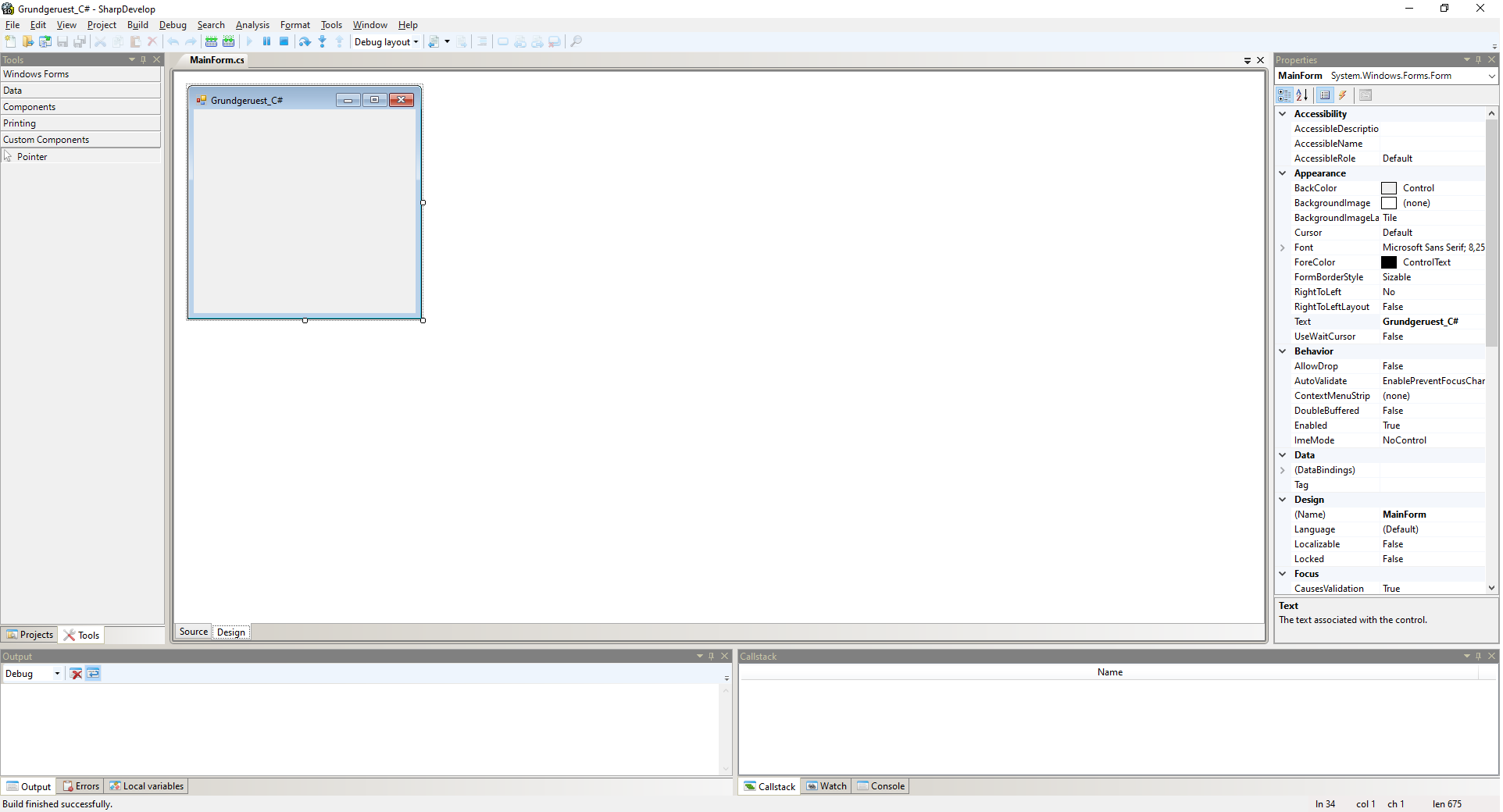Switch to the Source tab
1503x812 pixels.
[x=193, y=632]
